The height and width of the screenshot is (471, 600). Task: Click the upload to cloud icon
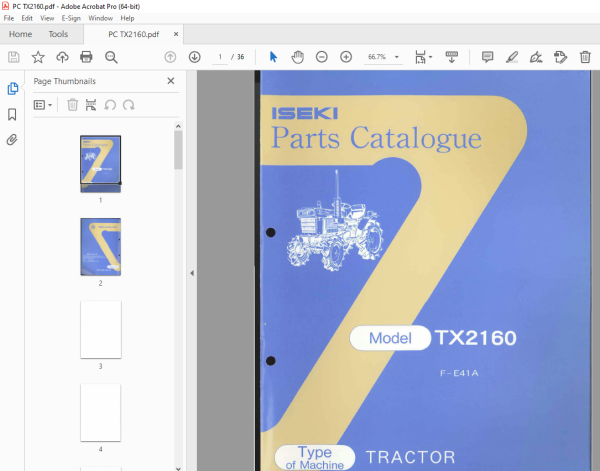(62, 57)
